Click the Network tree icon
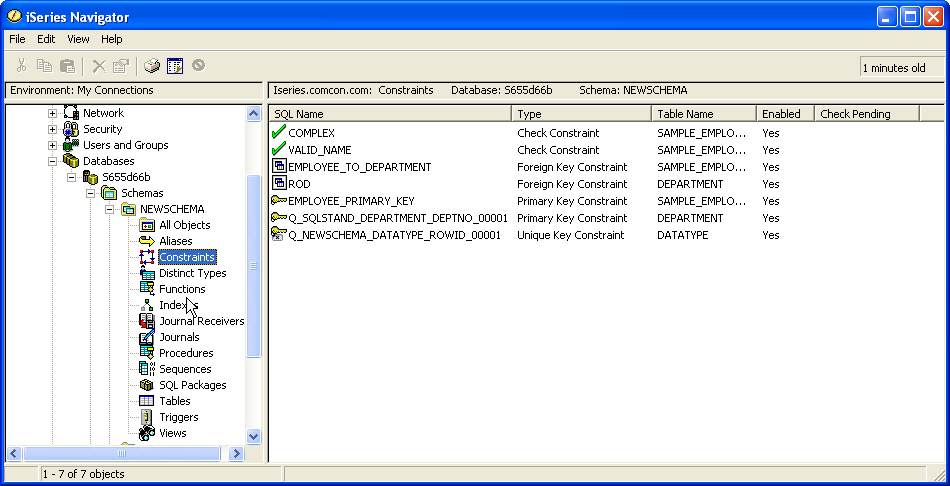The width and height of the screenshot is (950, 486). pyautogui.click(x=71, y=113)
